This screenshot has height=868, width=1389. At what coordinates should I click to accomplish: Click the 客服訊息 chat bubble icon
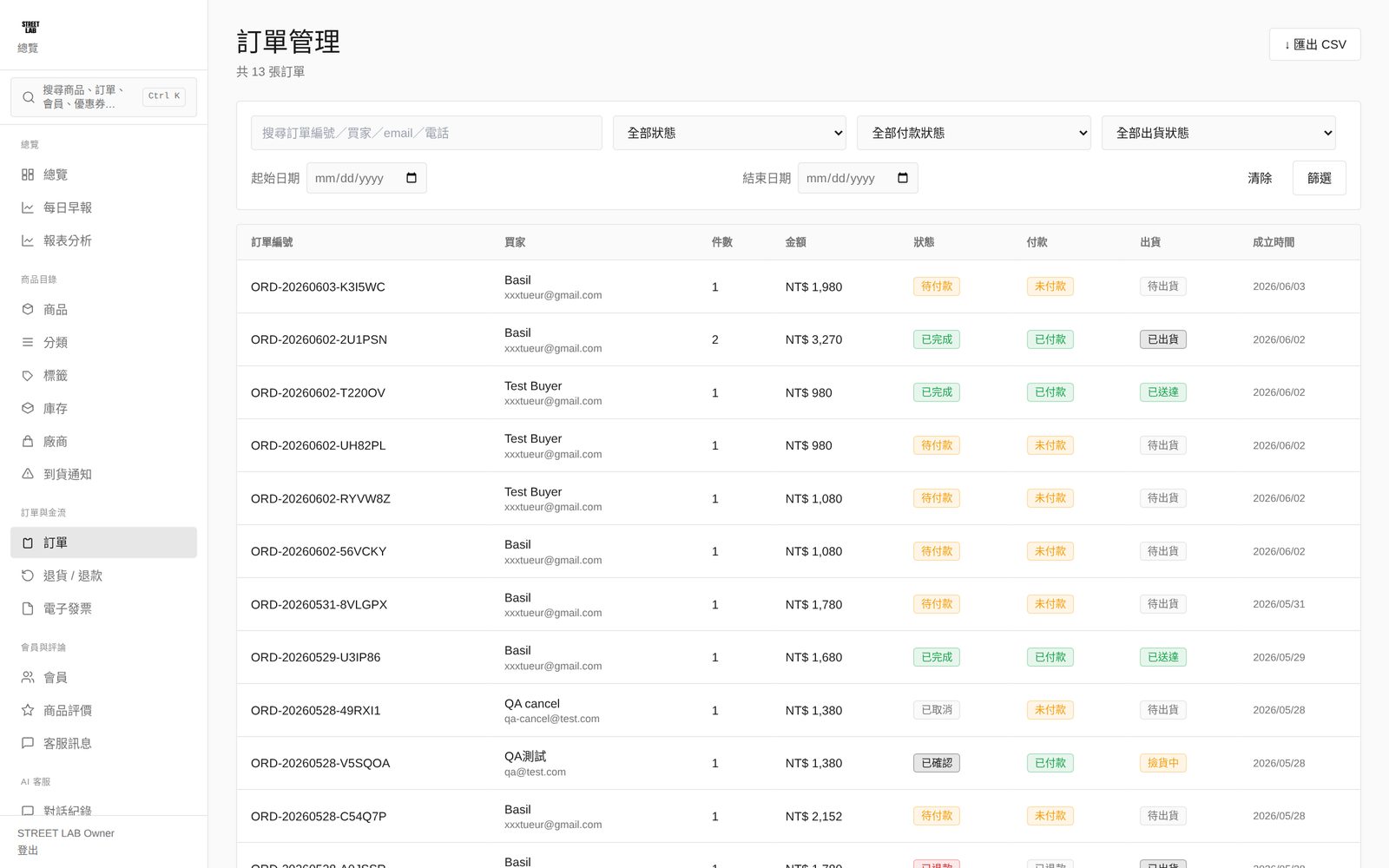(28, 743)
